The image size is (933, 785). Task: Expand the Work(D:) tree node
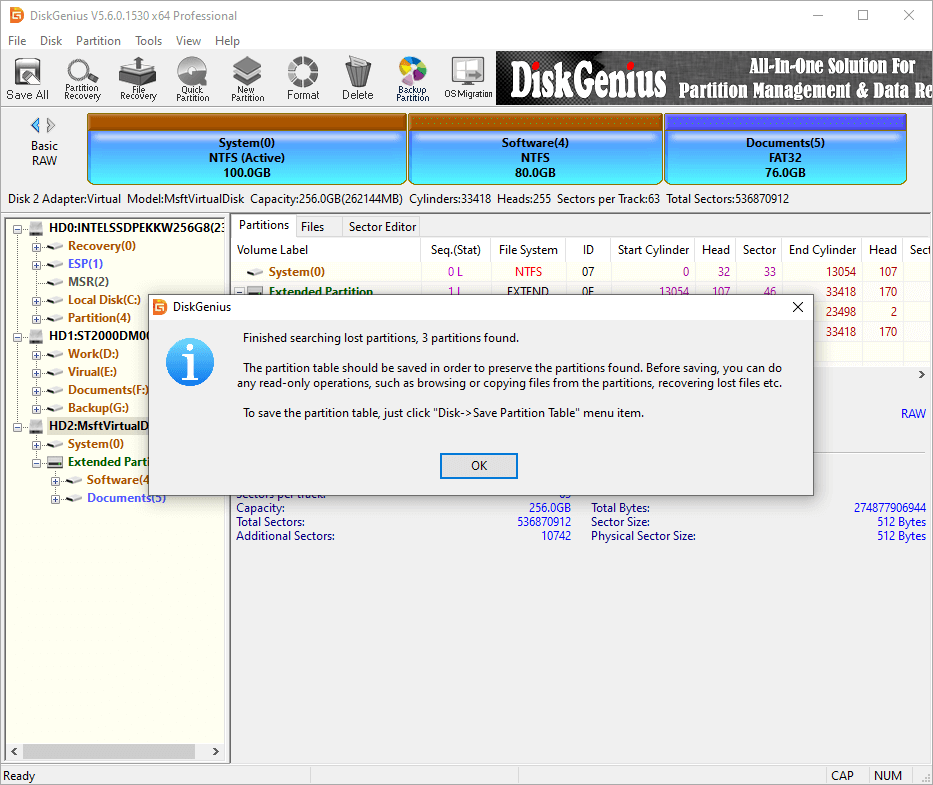click(36, 355)
